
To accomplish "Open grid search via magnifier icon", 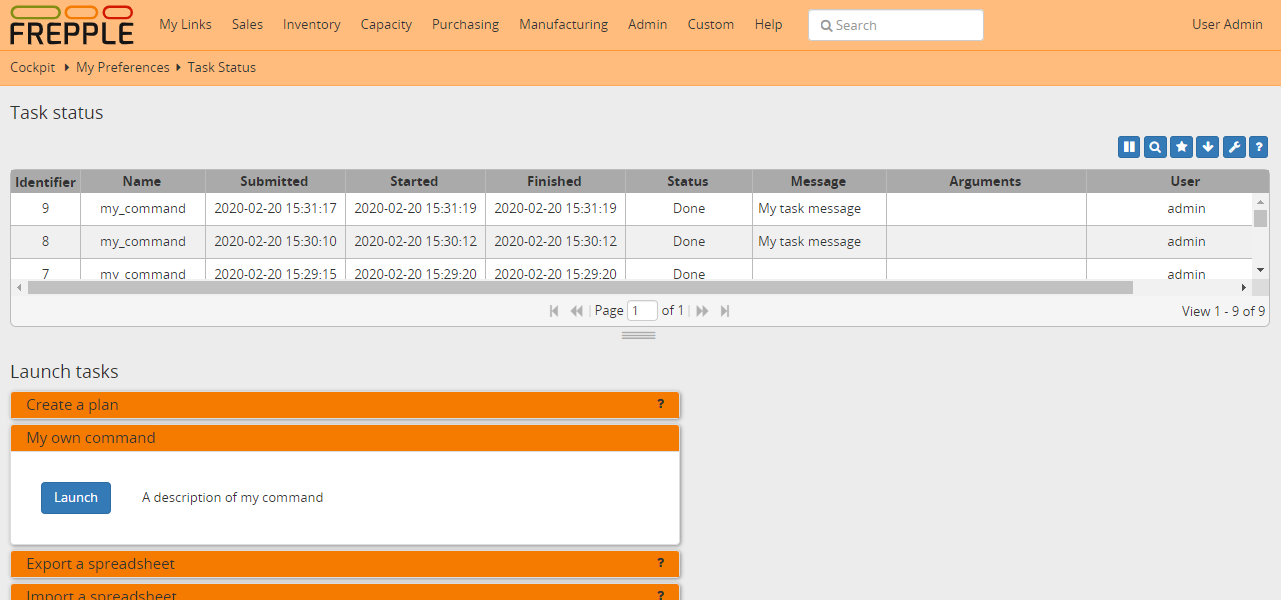I will (x=1155, y=148).
